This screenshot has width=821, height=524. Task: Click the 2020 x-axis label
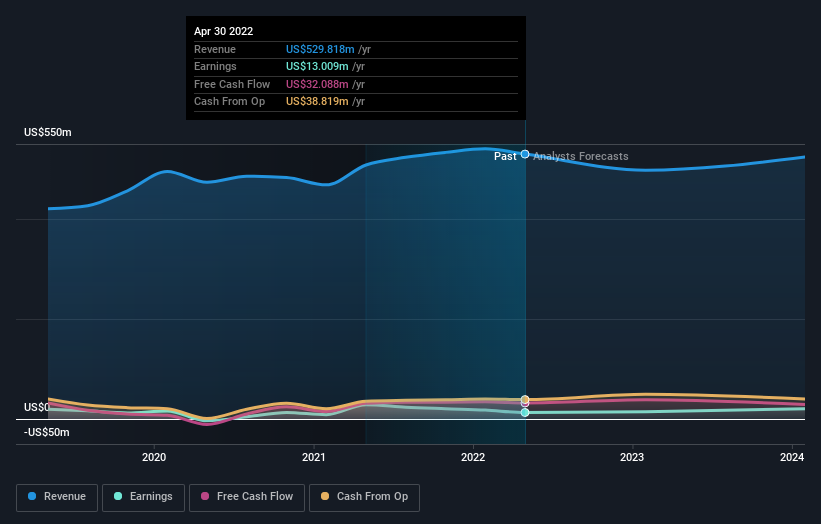pyautogui.click(x=154, y=457)
